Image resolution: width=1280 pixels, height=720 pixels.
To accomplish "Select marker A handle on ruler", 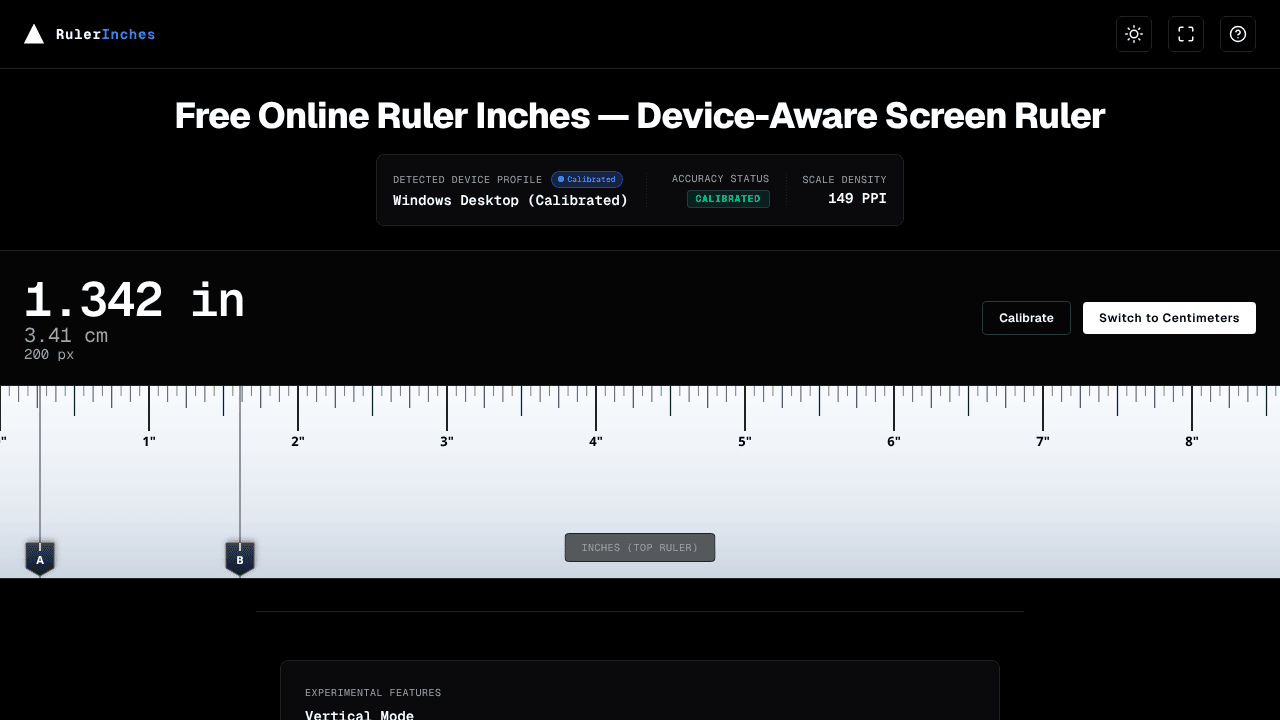I will [x=40, y=559].
